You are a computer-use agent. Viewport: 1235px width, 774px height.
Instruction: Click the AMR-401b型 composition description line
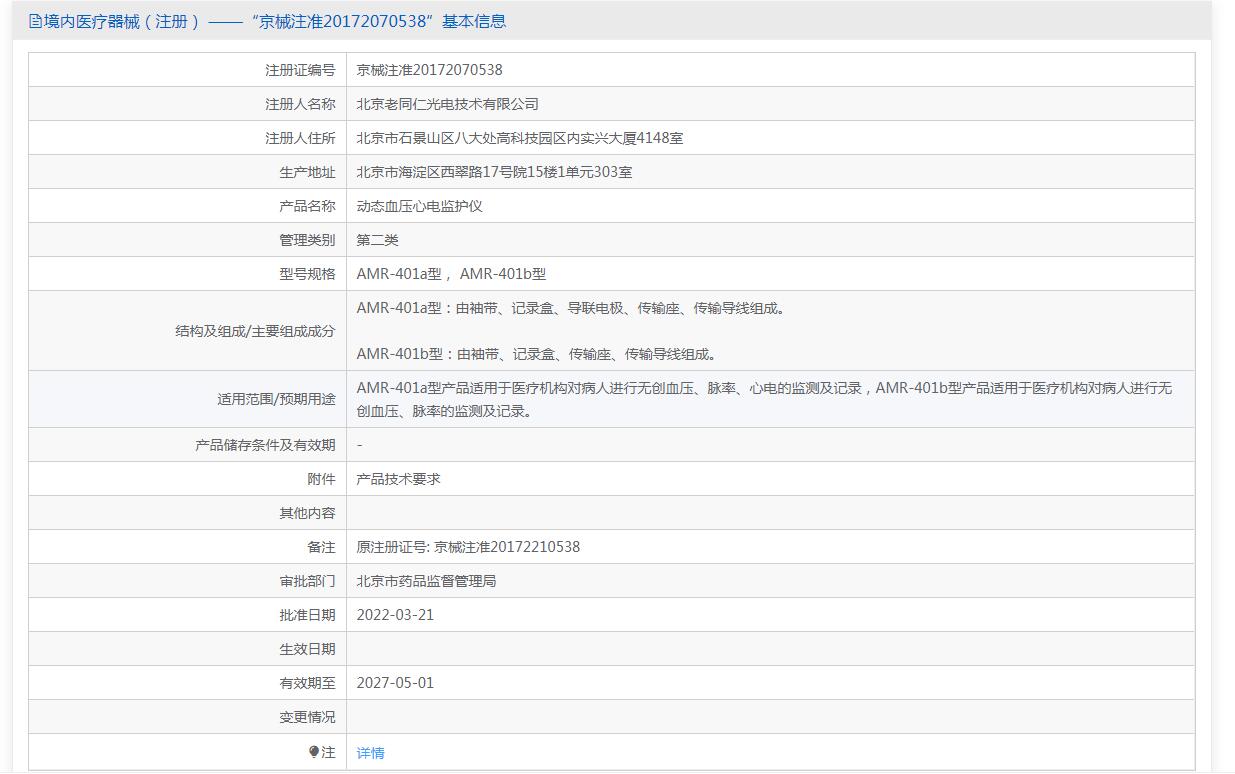click(536, 354)
